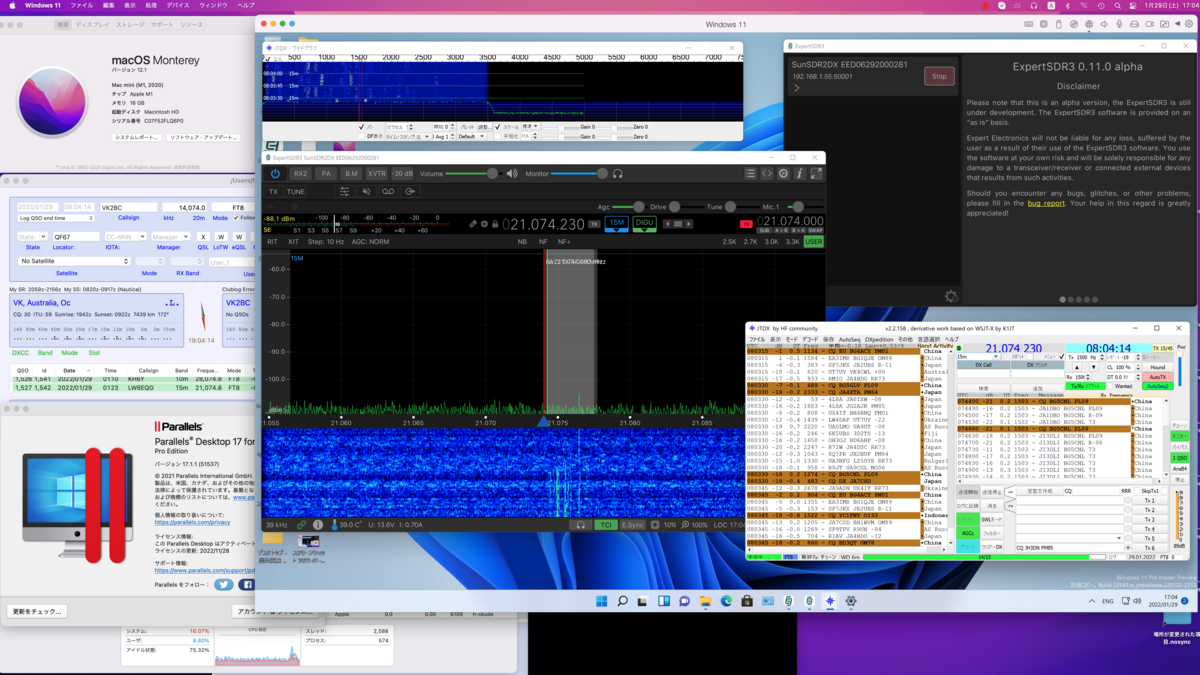This screenshot has width=1200, height=675.
Task: Open the ExpertSDR3 list menu icon
Action: (x=750, y=174)
